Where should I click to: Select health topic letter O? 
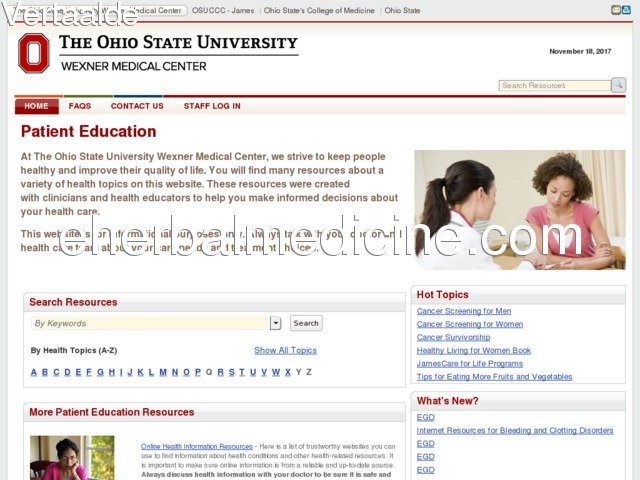pos(187,372)
